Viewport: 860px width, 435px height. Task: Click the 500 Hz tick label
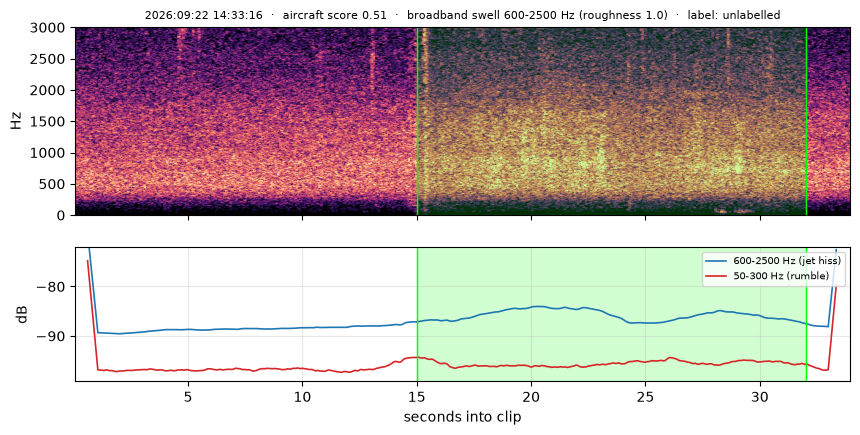click(x=53, y=184)
